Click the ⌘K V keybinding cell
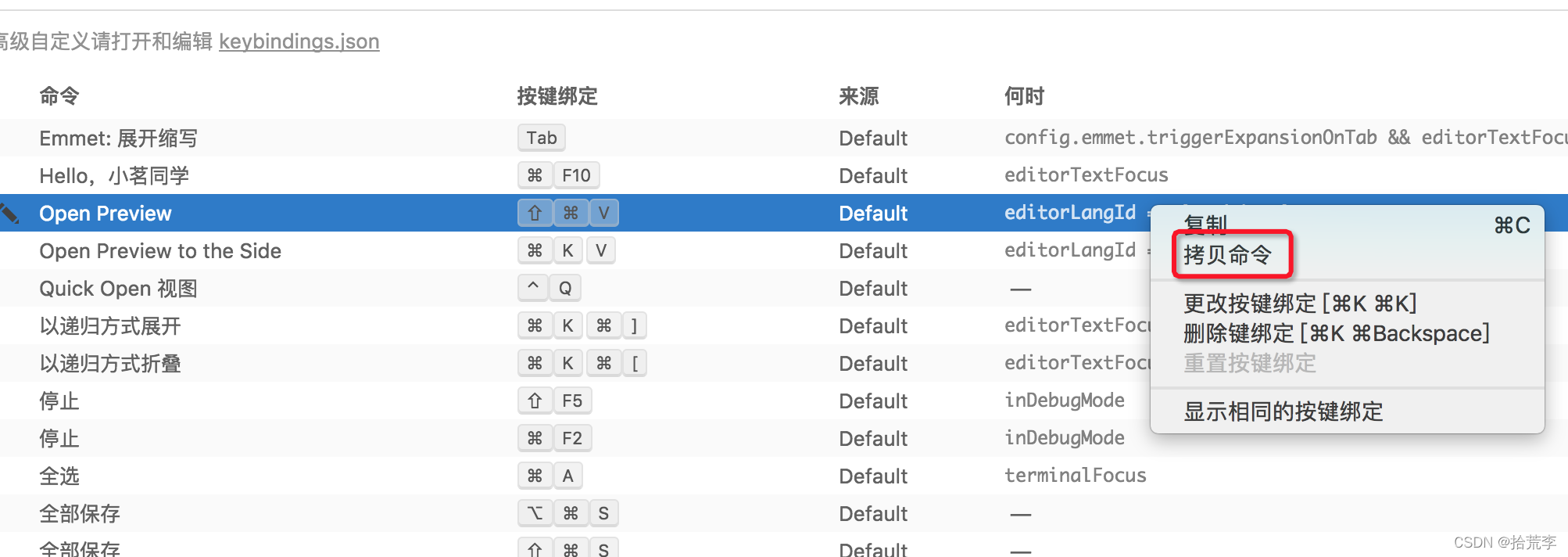This screenshot has height=557, width=1568. coord(566,250)
